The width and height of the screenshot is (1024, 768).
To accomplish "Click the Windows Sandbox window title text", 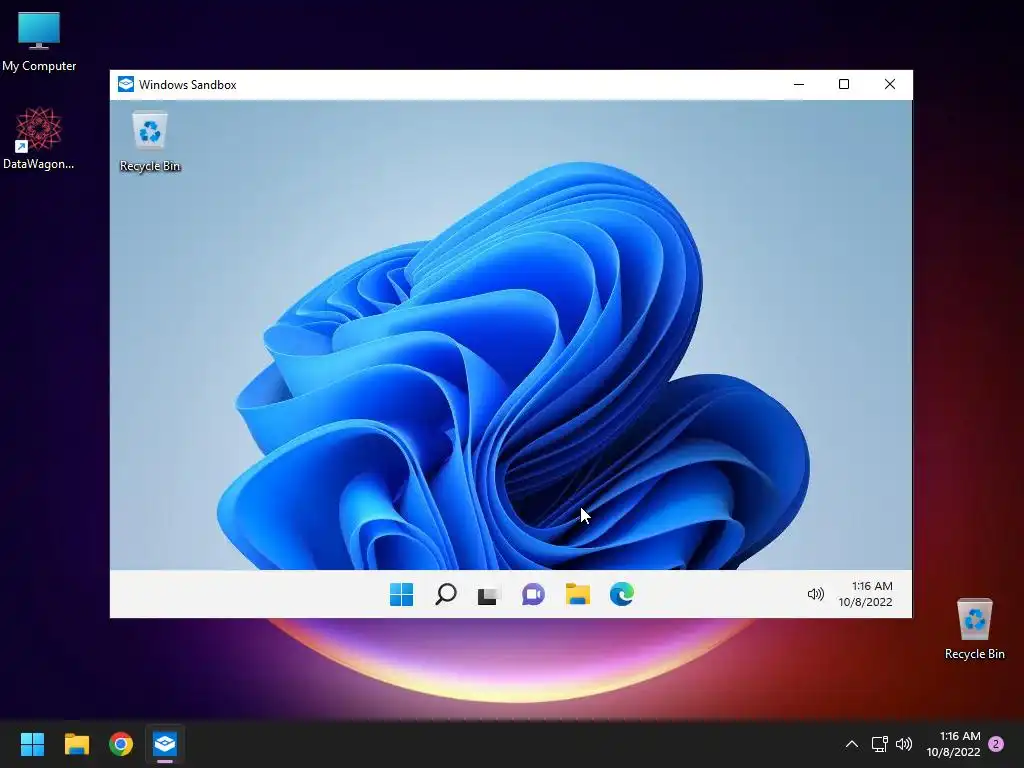I will click(187, 85).
